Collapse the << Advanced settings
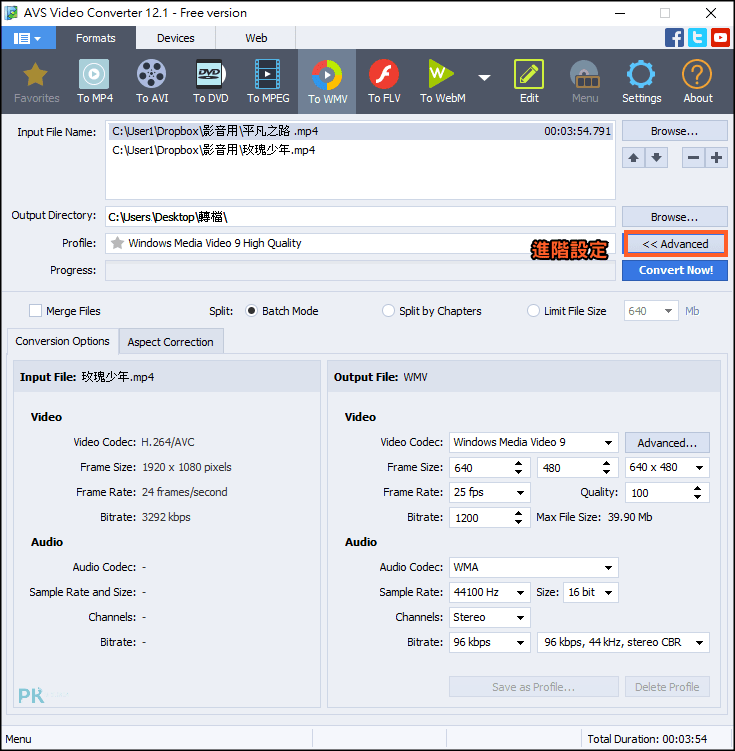Viewport: 735px width, 751px height. coord(675,244)
